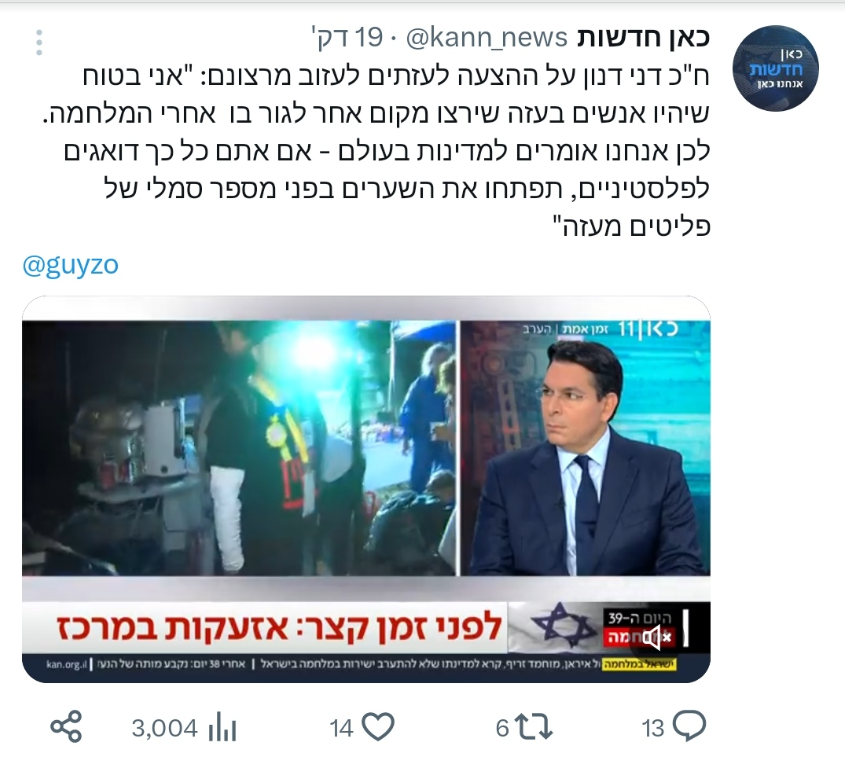Open the three-dot more options menu
The image size is (845, 766).
39,43
